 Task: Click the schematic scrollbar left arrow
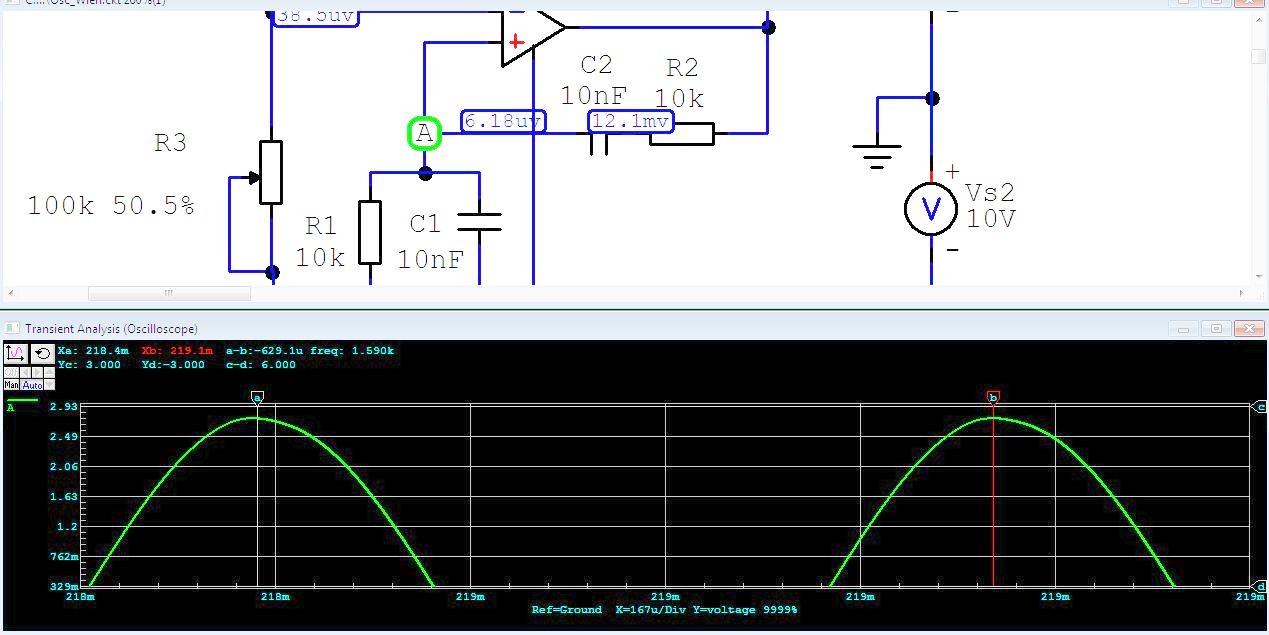pos(10,293)
